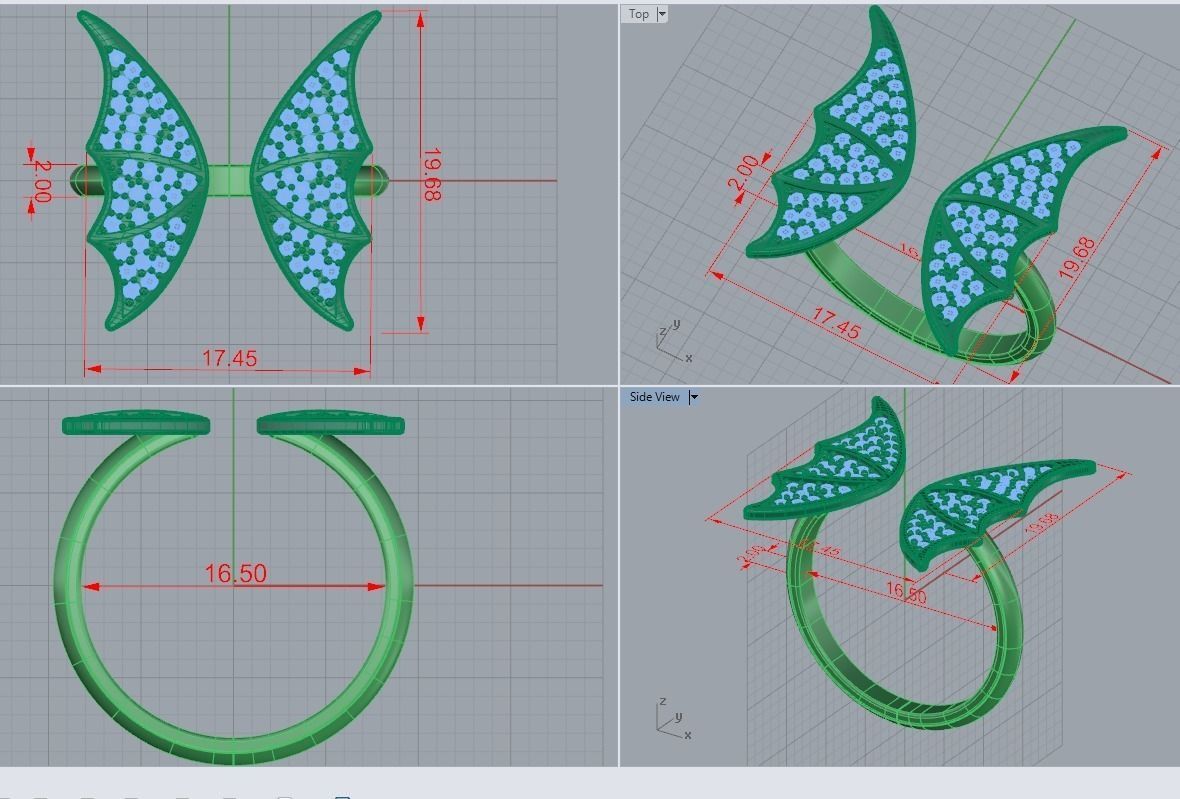1180x799 pixels.
Task: Select the 17.45 dimension below the flat wings
Action: click(x=230, y=358)
